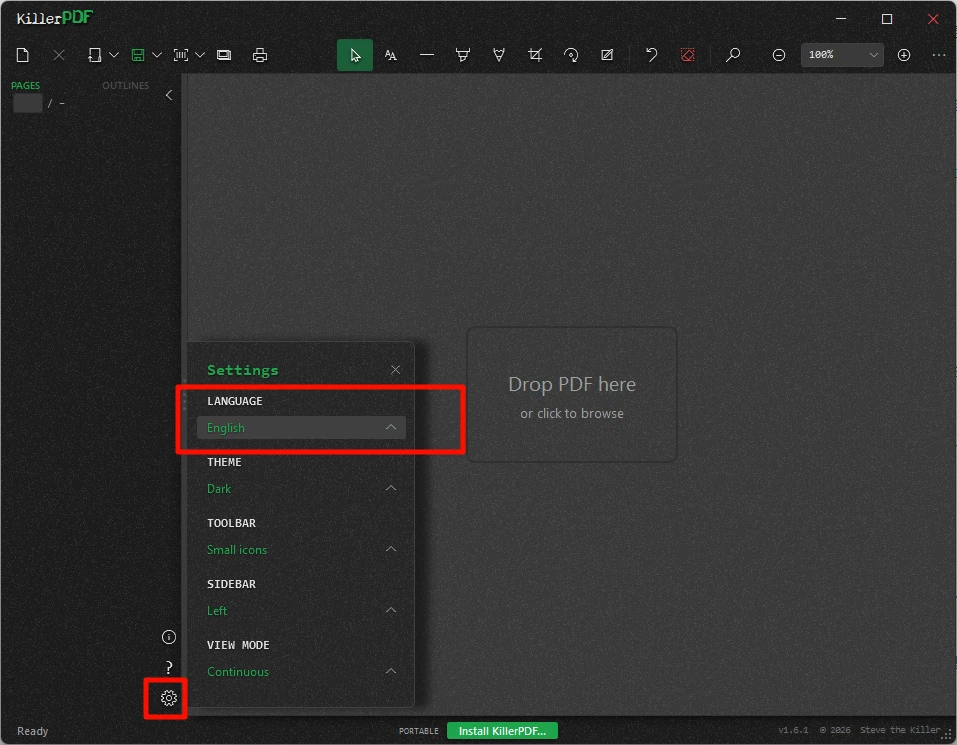
Task: Click the red eraser/redact icon
Action: [x=687, y=55]
